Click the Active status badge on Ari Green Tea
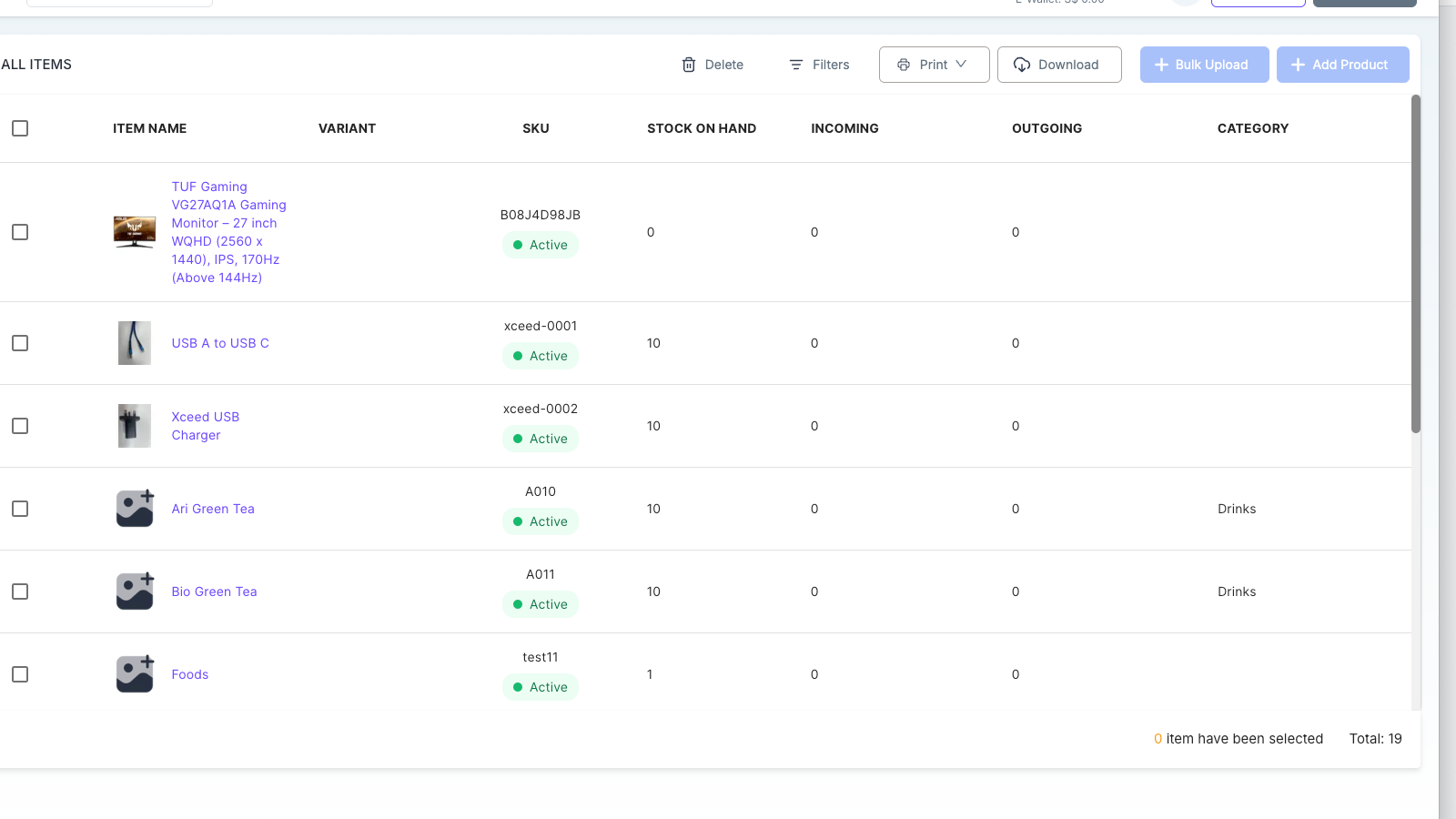The height and width of the screenshot is (819, 1456). pyautogui.click(x=541, y=521)
